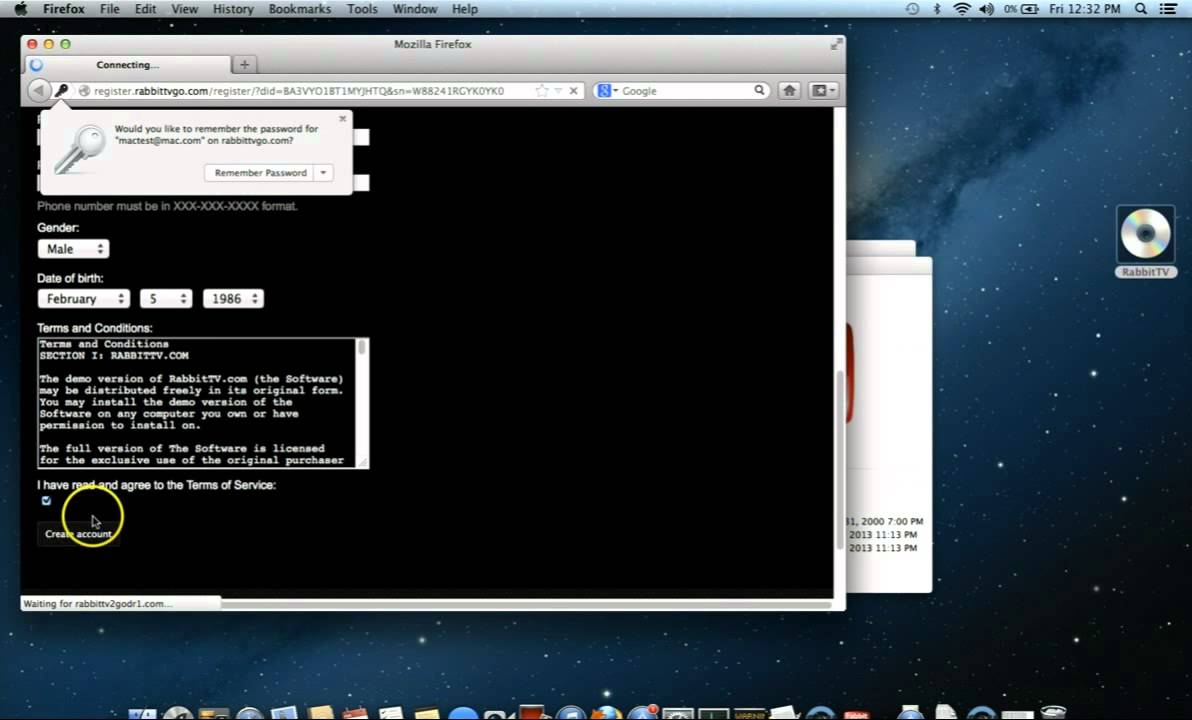Screen dimensions: 1192x720
Task: Stop page loading with the X icon
Action: pos(572,90)
